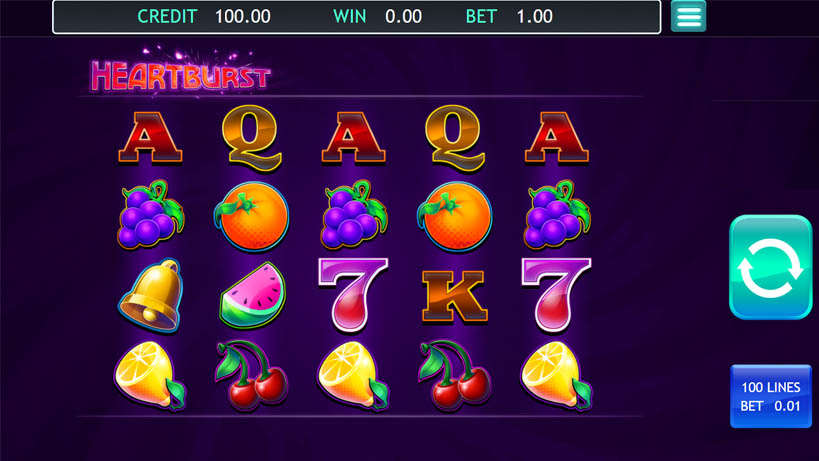Click the cherries on the fourth reel
This screenshot has height=461, width=819.
[454, 375]
